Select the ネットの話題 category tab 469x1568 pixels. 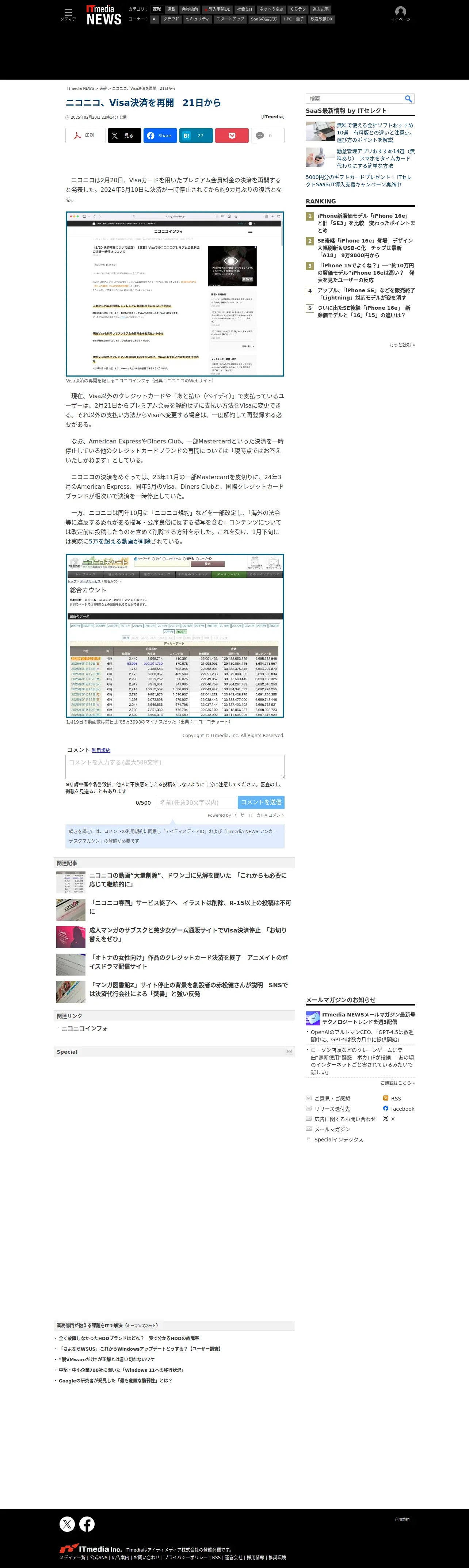(271, 9)
